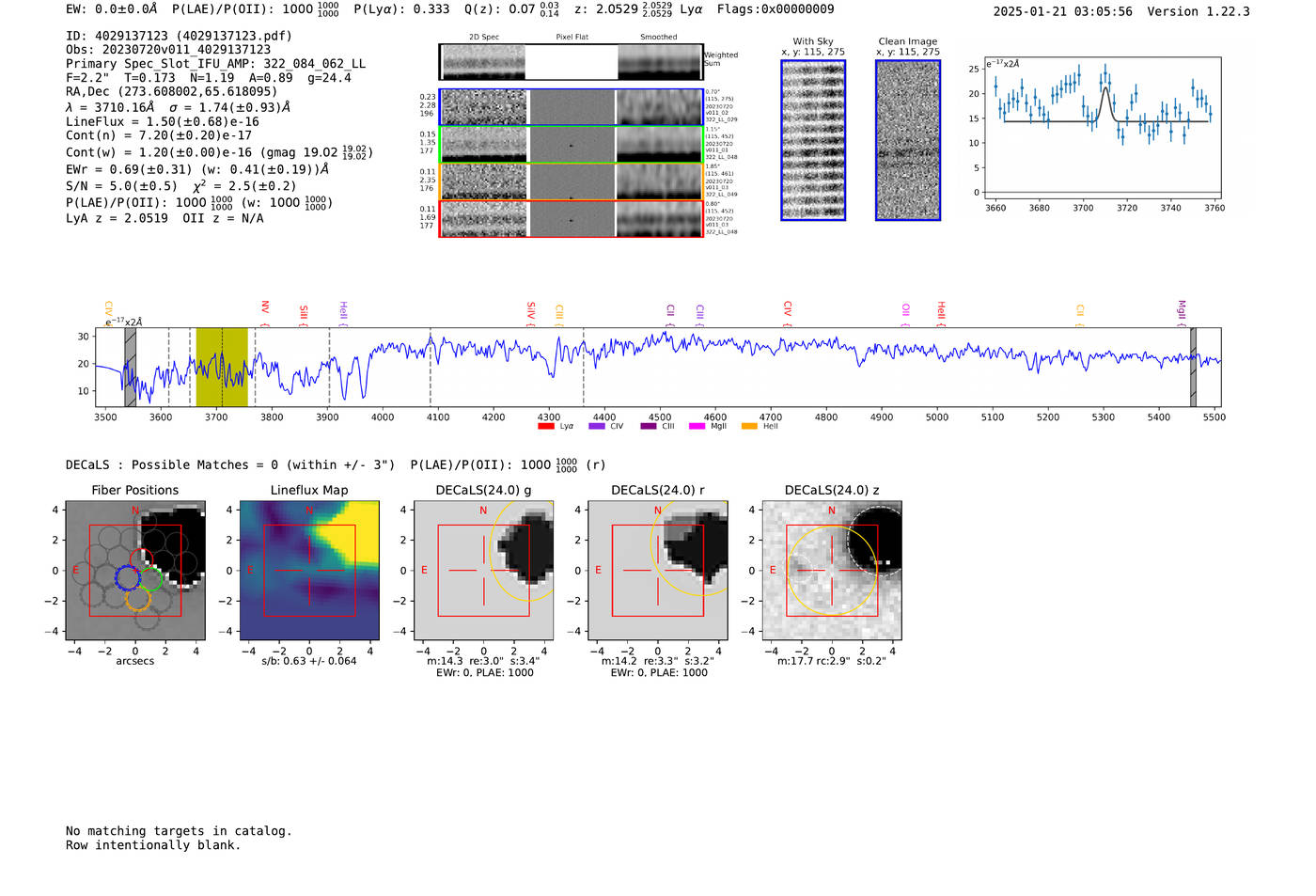The width and height of the screenshot is (1316, 896).
Task: Click the ID: 4029137123 line
Action: pyautogui.click(x=179, y=36)
